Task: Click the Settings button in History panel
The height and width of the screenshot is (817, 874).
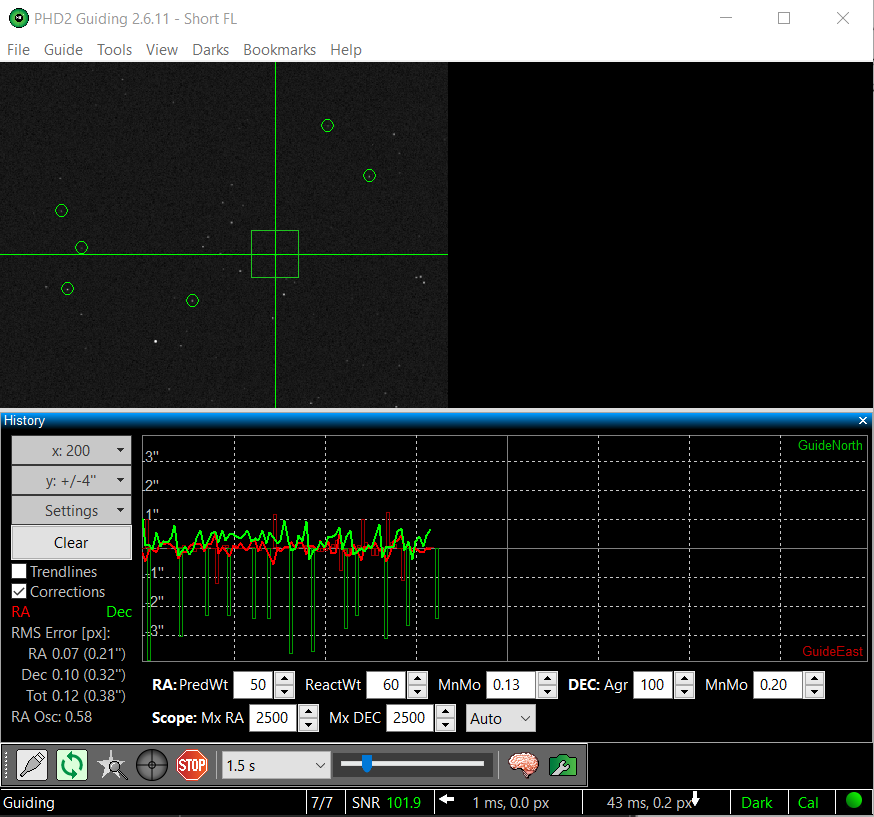Action: pos(71,511)
